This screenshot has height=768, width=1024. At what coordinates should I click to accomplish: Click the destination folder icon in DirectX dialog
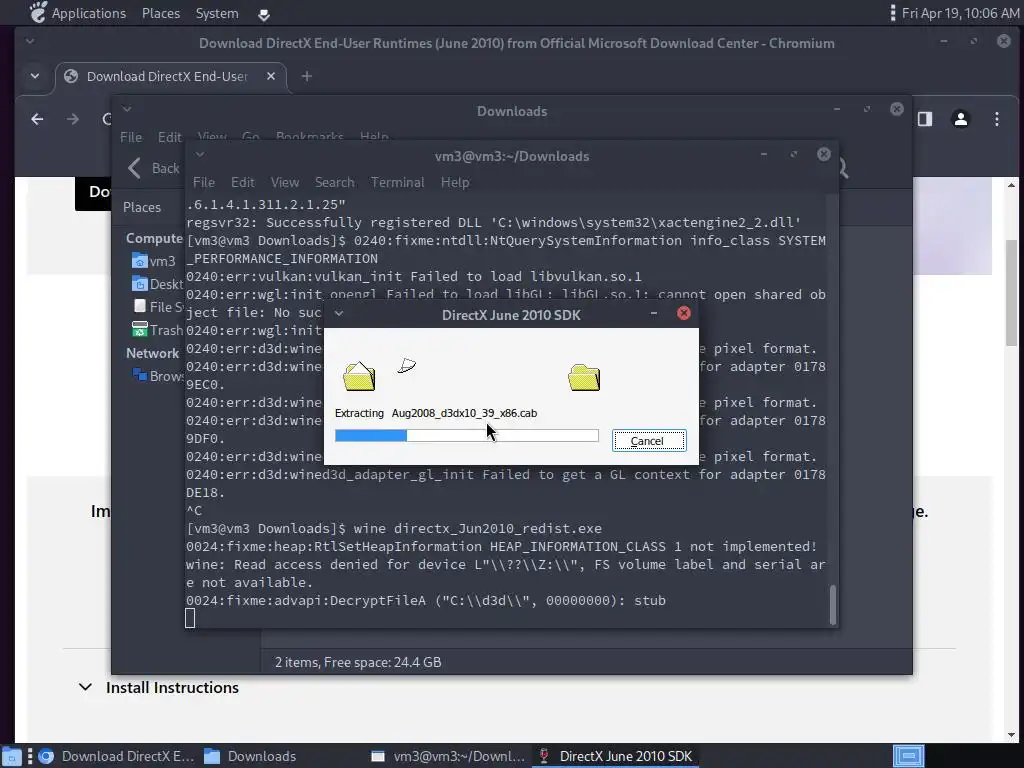click(584, 377)
